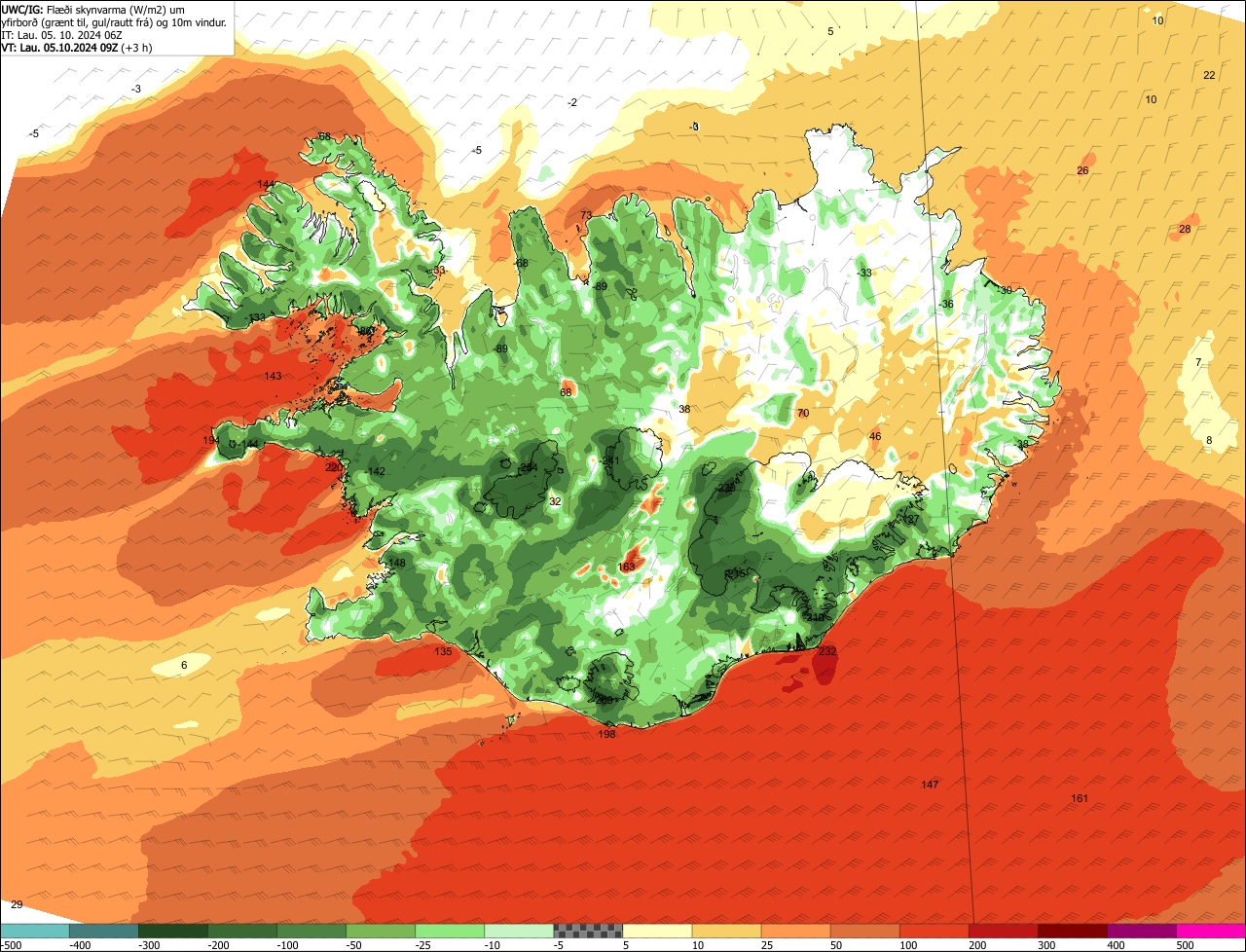Click the 'IT: Lau. 05. 10. 2024 06Z' line

tap(62, 34)
